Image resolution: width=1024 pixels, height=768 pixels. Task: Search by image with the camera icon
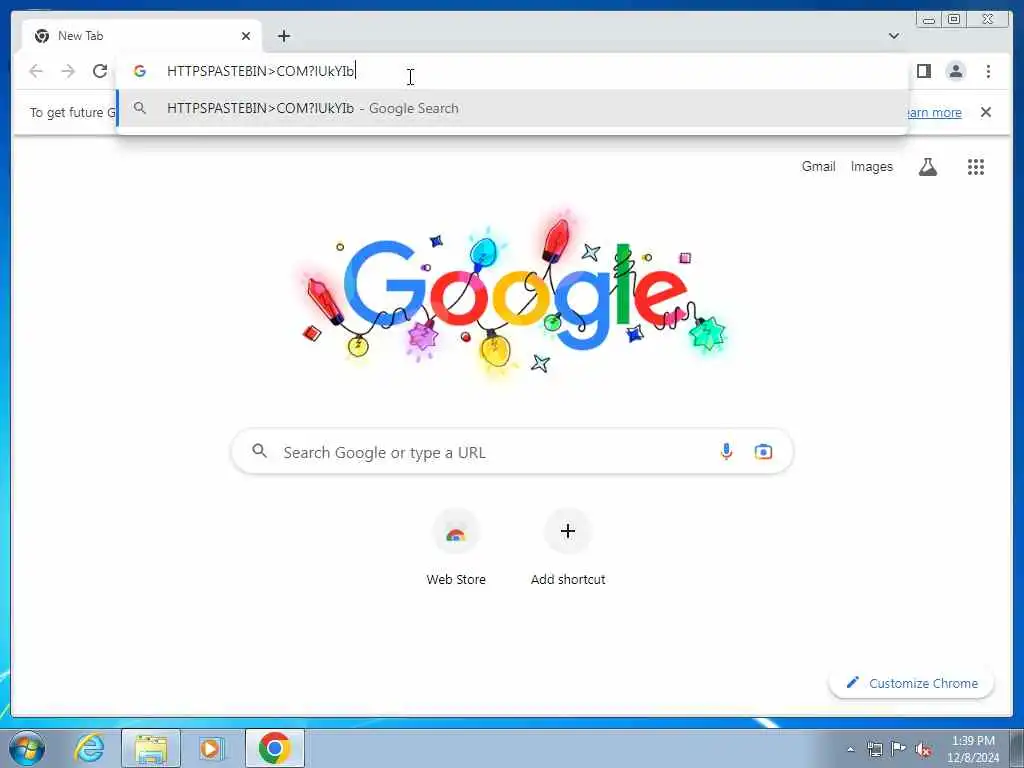pyautogui.click(x=763, y=451)
